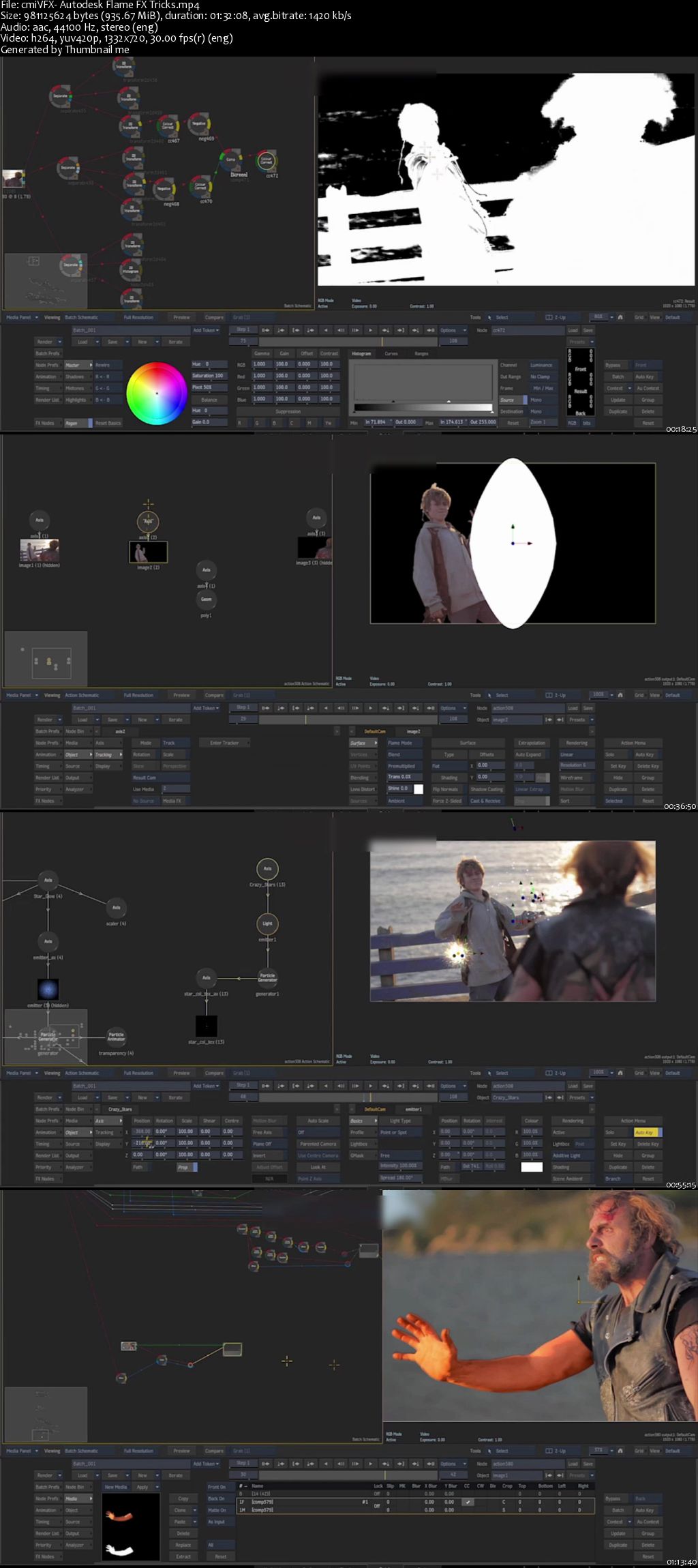This screenshot has width=698, height=1568.
Task: Select the neg469 Negative node
Action: (x=199, y=124)
